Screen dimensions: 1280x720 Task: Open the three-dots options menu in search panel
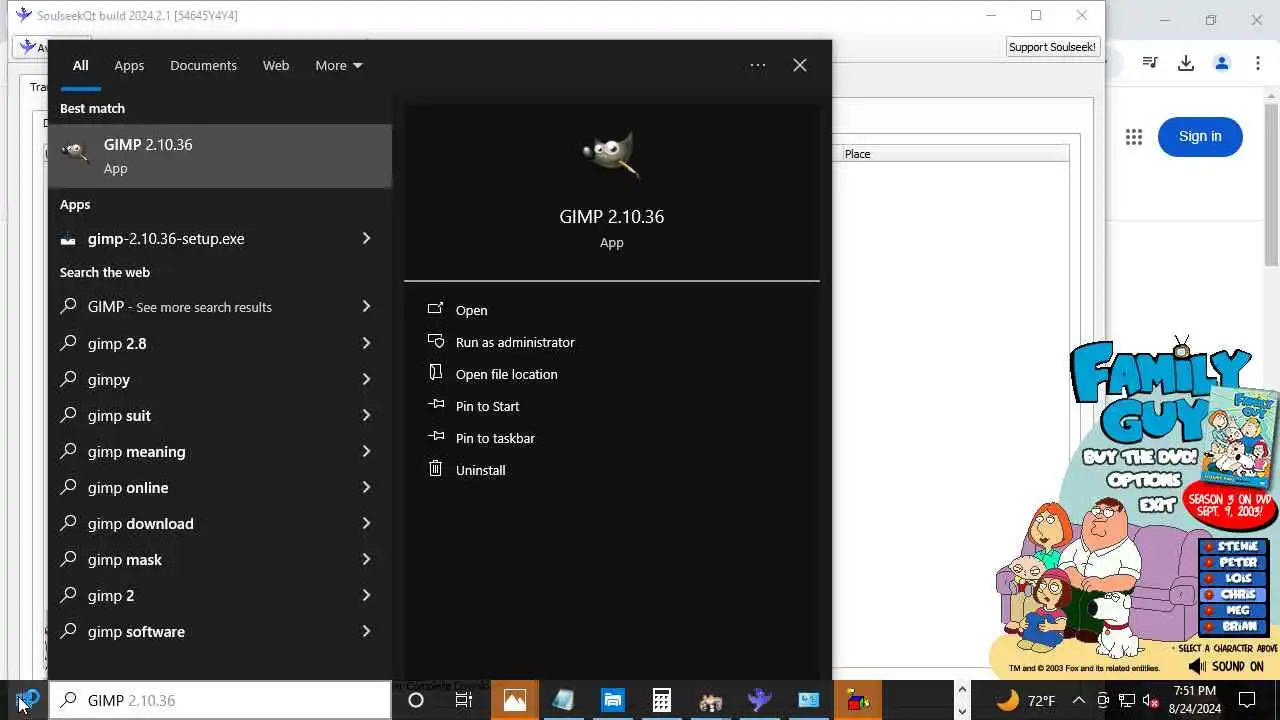[758, 65]
